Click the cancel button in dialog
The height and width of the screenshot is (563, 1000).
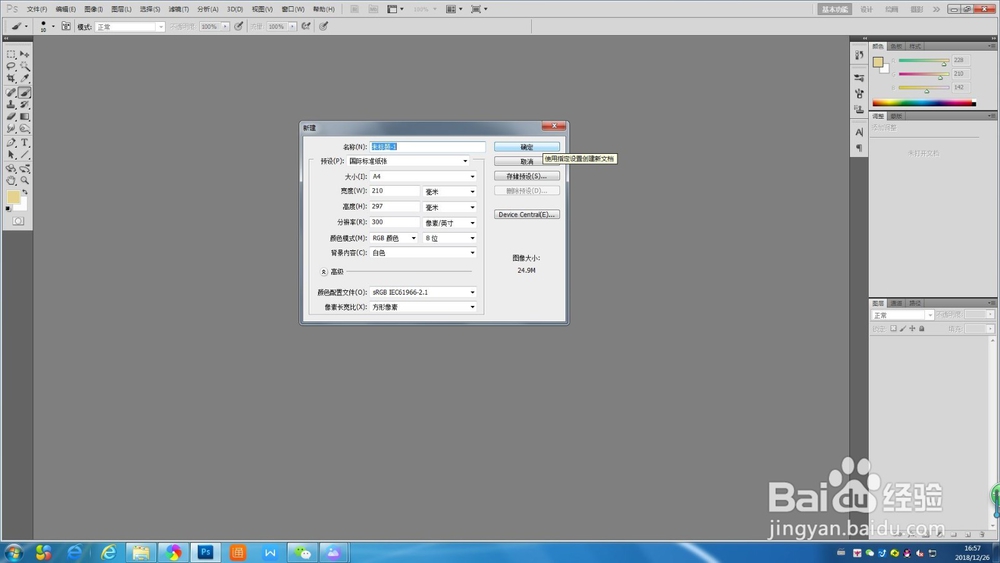[527, 161]
